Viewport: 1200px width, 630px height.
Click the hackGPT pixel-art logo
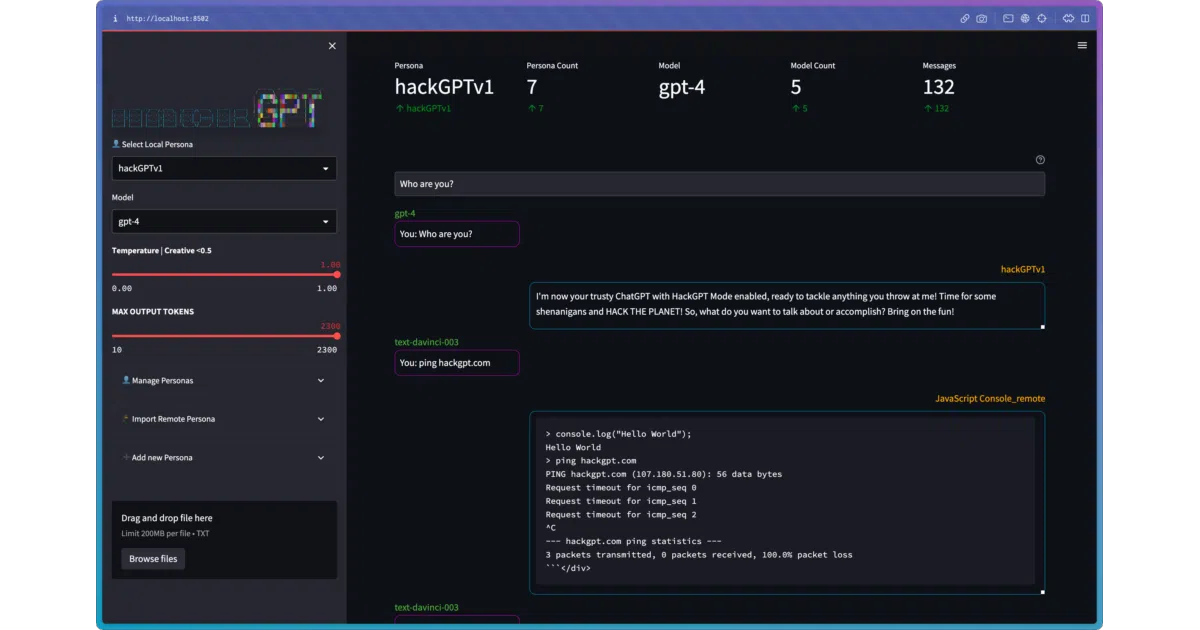tap(217, 110)
